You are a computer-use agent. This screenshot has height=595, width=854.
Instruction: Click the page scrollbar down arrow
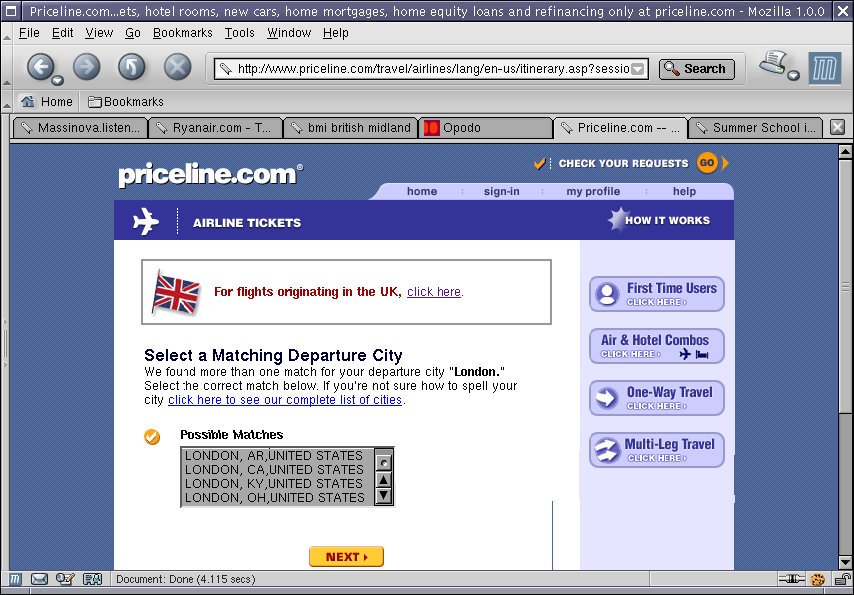(x=845, y=562)
